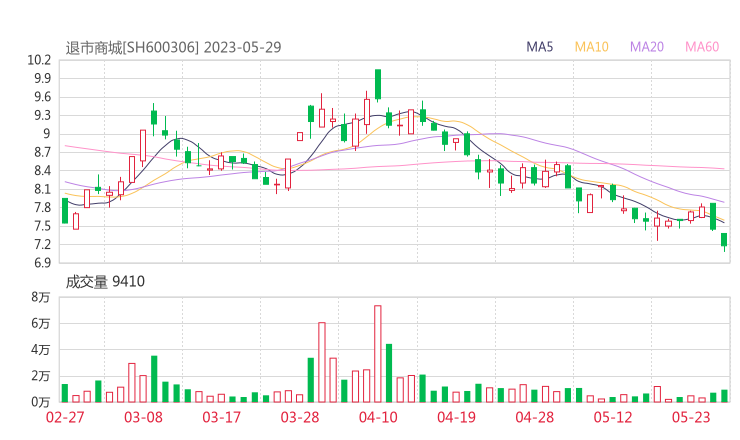
Task: Click the 0万 volume axis label
Action: [x=41, y=402]
